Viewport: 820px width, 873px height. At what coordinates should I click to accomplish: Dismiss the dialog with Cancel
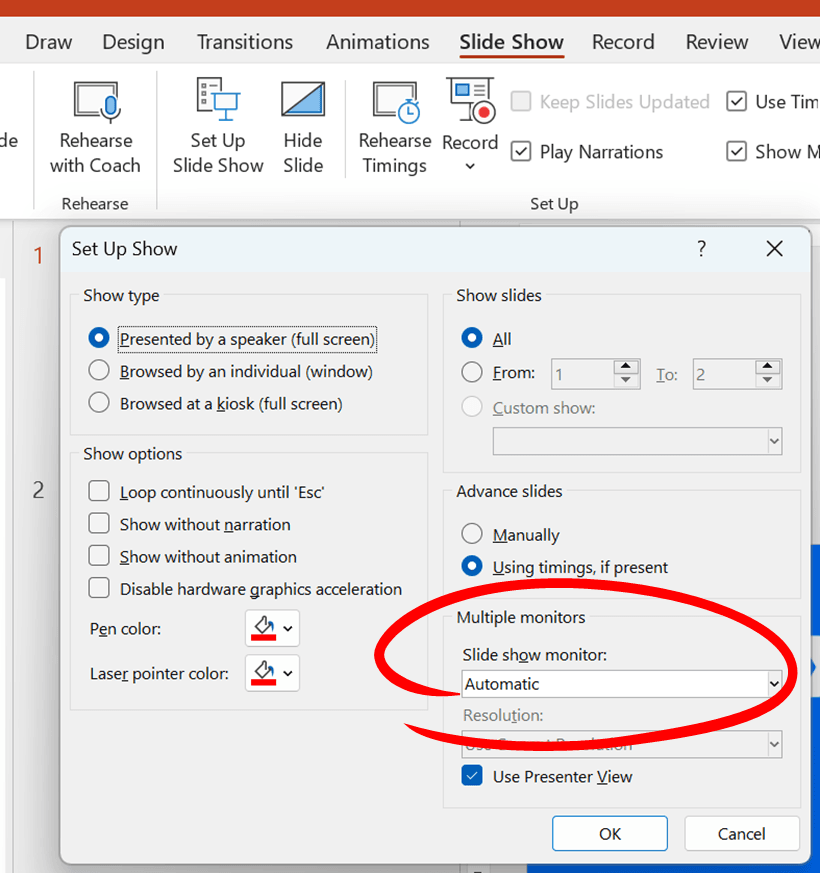coord(741,833)
